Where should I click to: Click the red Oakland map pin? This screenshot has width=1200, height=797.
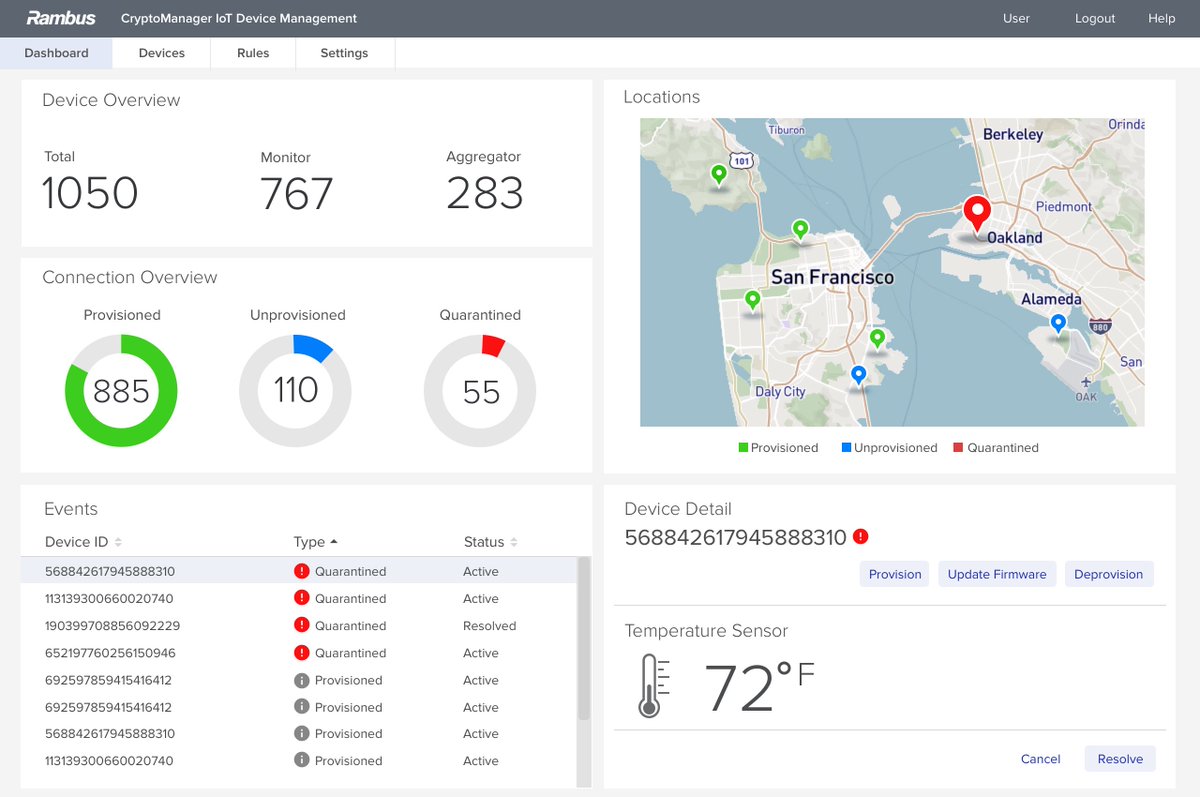pyautogui.click(x=976, y=215)
